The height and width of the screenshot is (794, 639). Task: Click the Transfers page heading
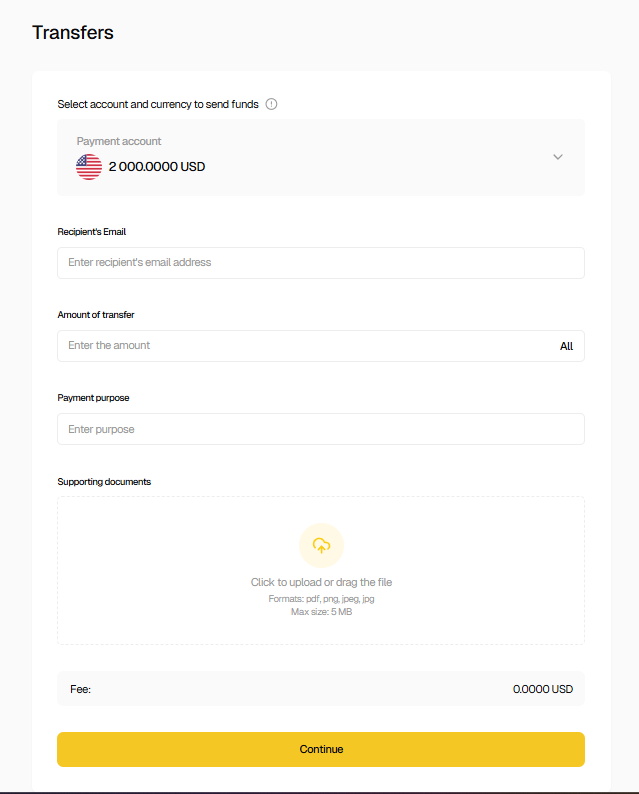click(73, 32)
